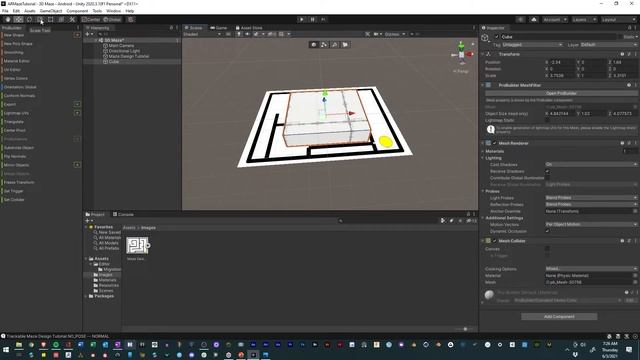Toggle scene lighting in Scene view toolbar
Viewport: 640px width, 360px height.
pos(239,34)
